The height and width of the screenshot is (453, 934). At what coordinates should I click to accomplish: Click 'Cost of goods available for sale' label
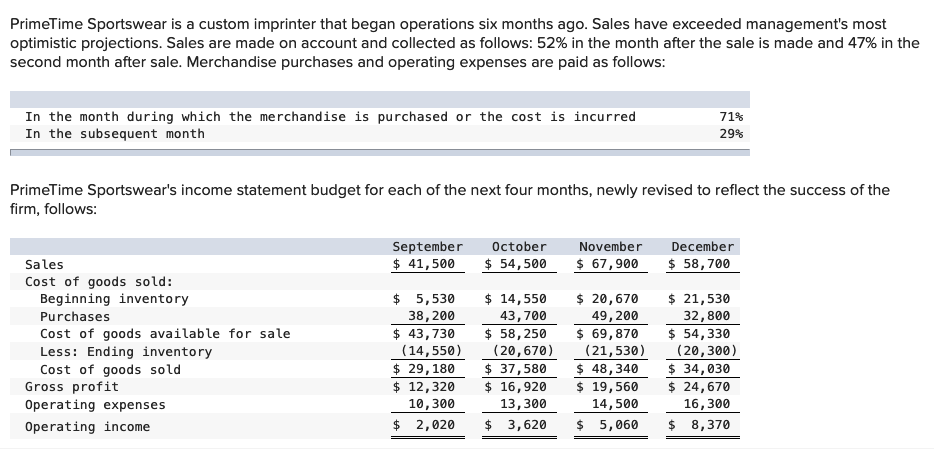coord(165,334)
